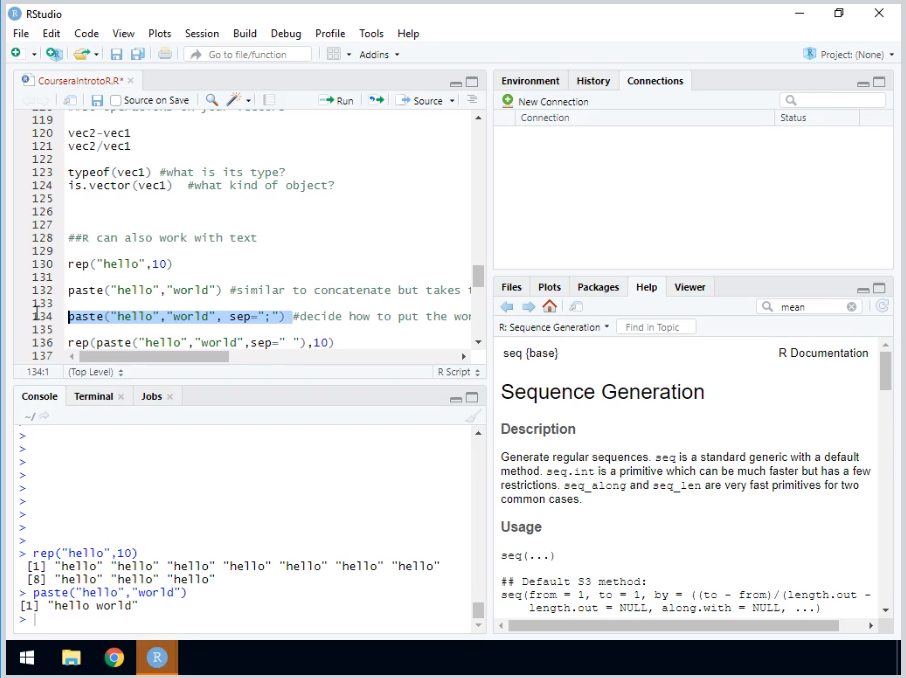Viewport: 906px width, 678px height.
Task: Open the Addins dropdown
Action: click(379, 54)
